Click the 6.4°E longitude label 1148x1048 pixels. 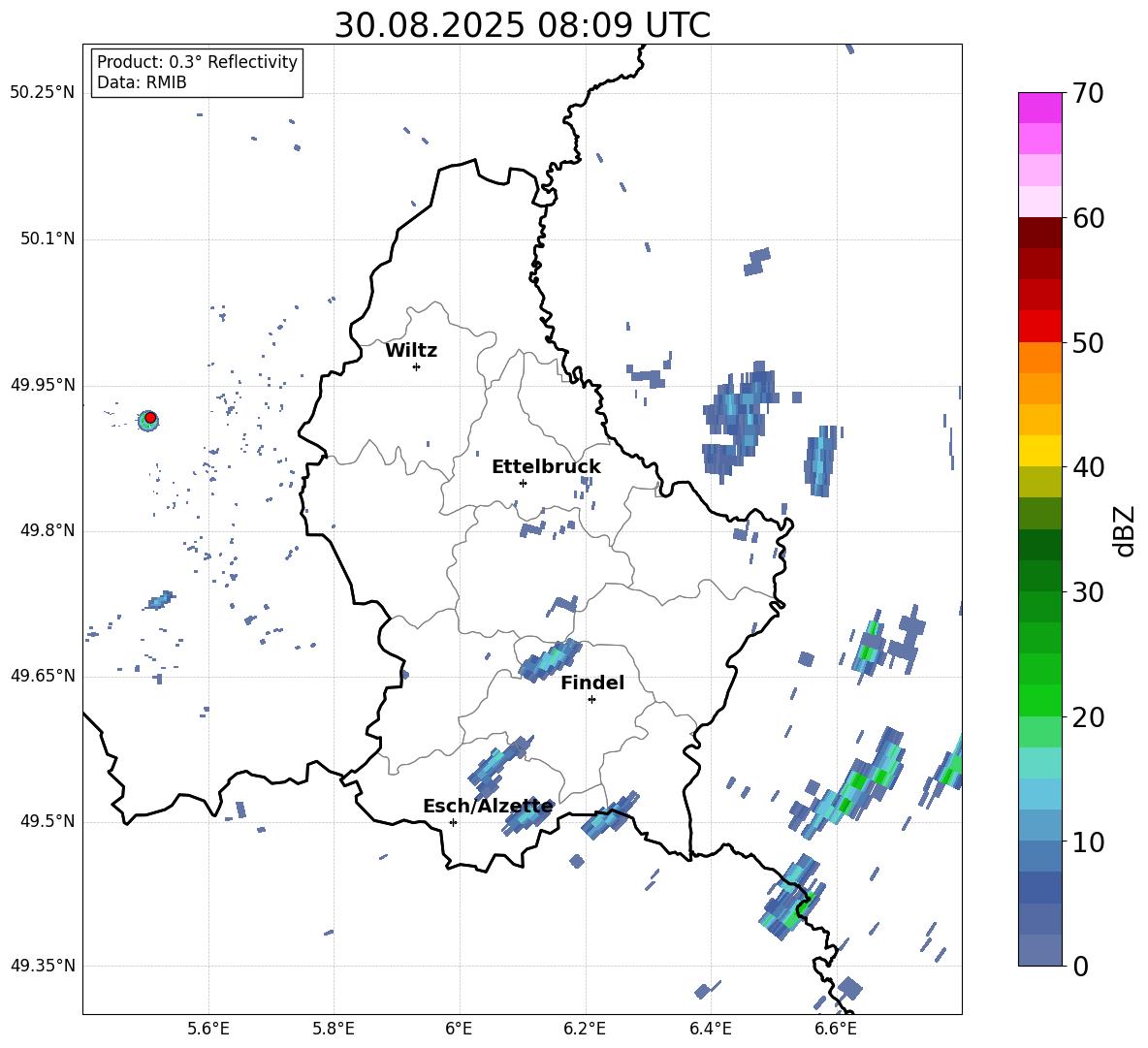[710, 1029]
